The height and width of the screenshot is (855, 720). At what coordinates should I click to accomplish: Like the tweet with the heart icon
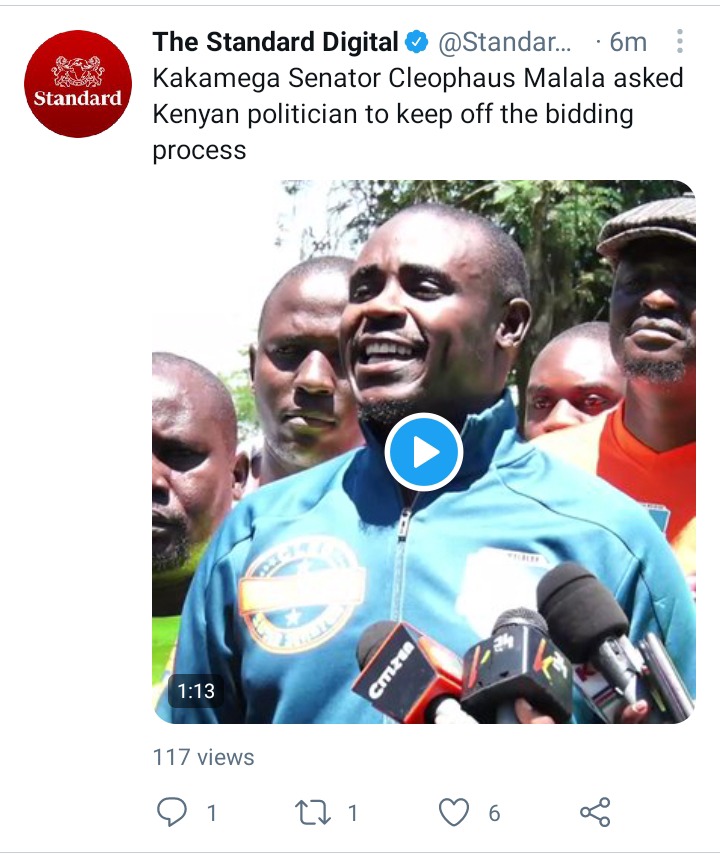454,812
